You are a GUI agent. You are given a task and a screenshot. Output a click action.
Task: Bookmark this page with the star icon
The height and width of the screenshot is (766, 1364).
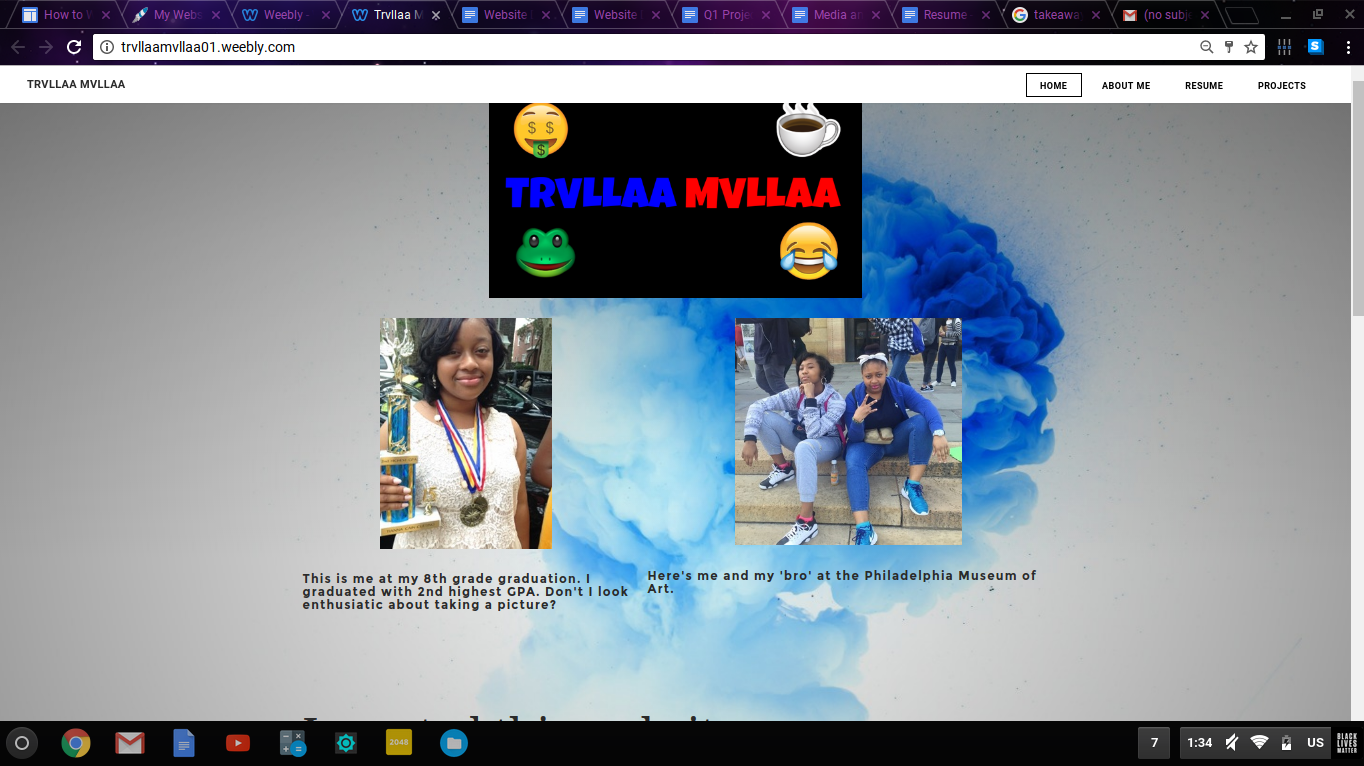[1250, 47]
